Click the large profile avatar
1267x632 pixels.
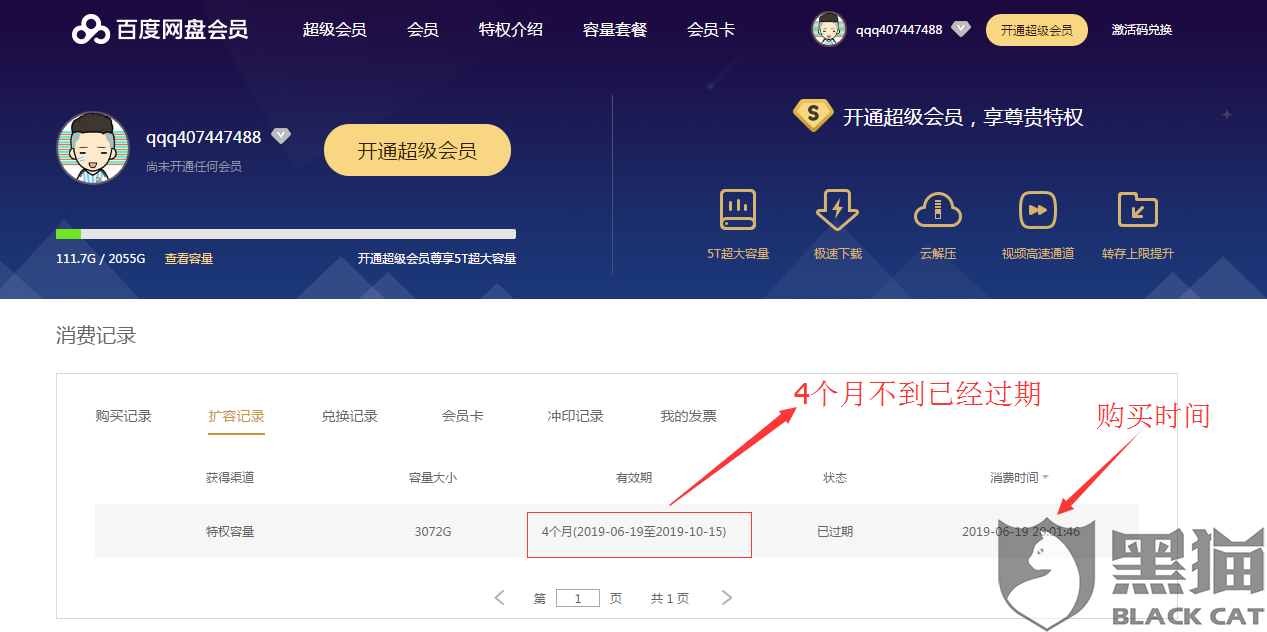pyautogui.click(x=93, y=148)
